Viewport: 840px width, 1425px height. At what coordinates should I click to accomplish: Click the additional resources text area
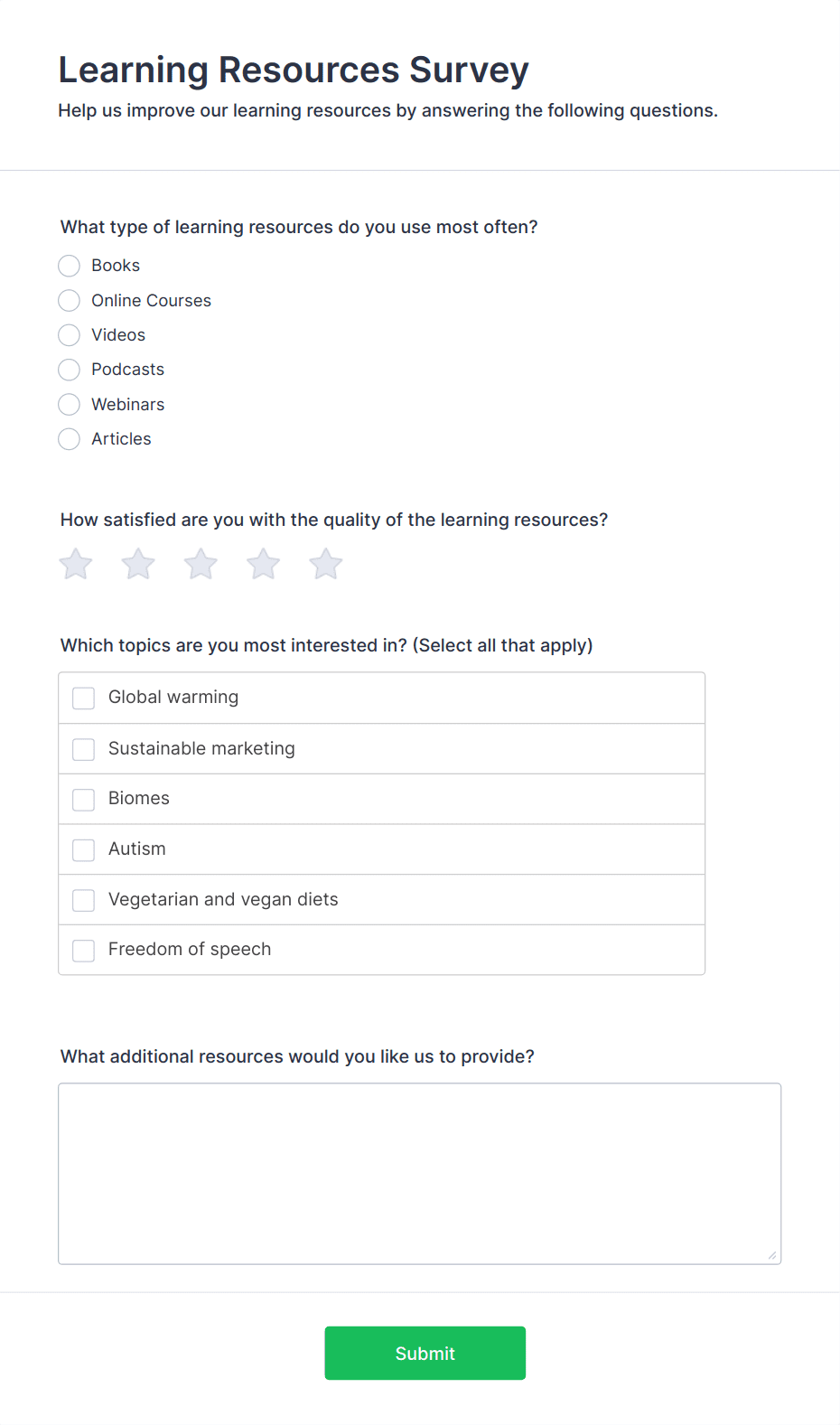point(420,1174)
